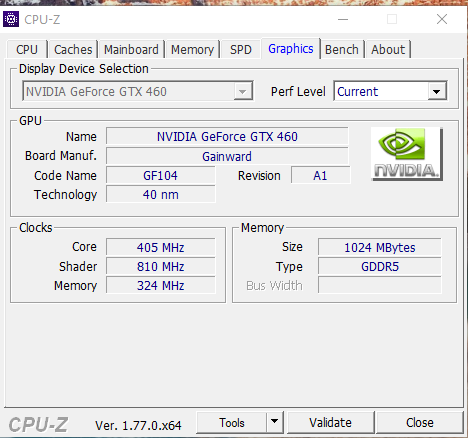468x438 pixels.
Task: Click the A1 revision value
Action: (320, 176)
